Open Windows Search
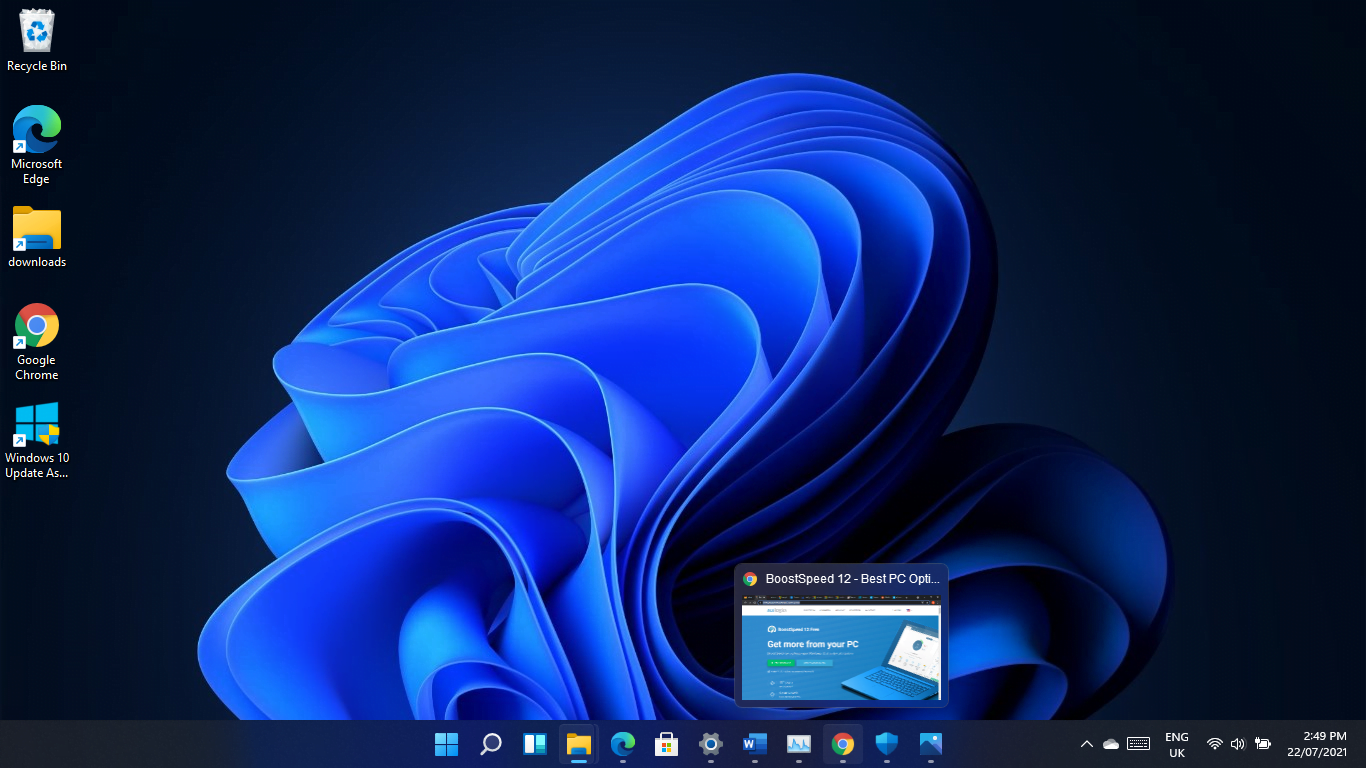Screen dimensions: 1366x768 [x=490, y=744]
